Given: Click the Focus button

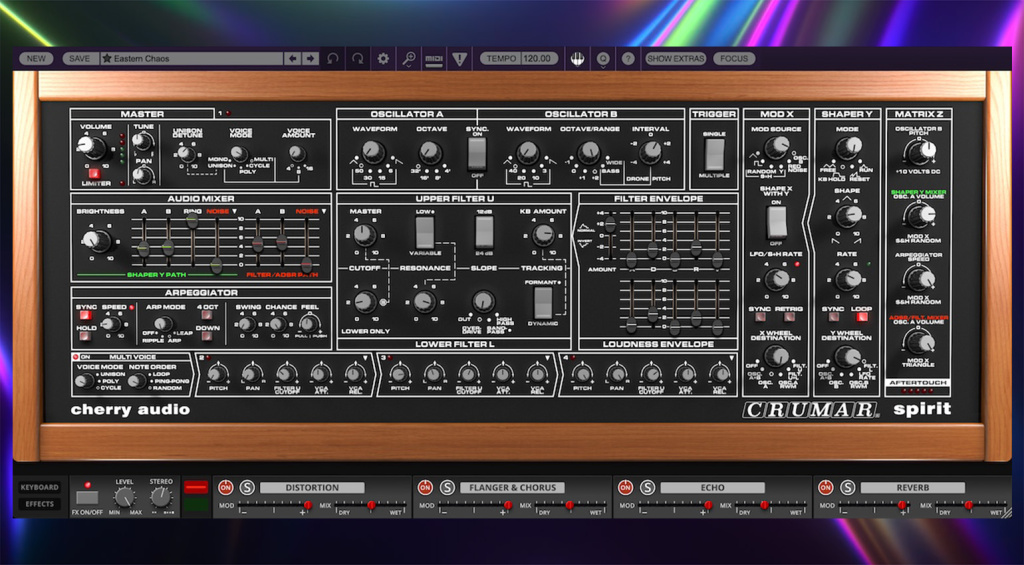Looking at the screenshot, I should click(734, 59).
